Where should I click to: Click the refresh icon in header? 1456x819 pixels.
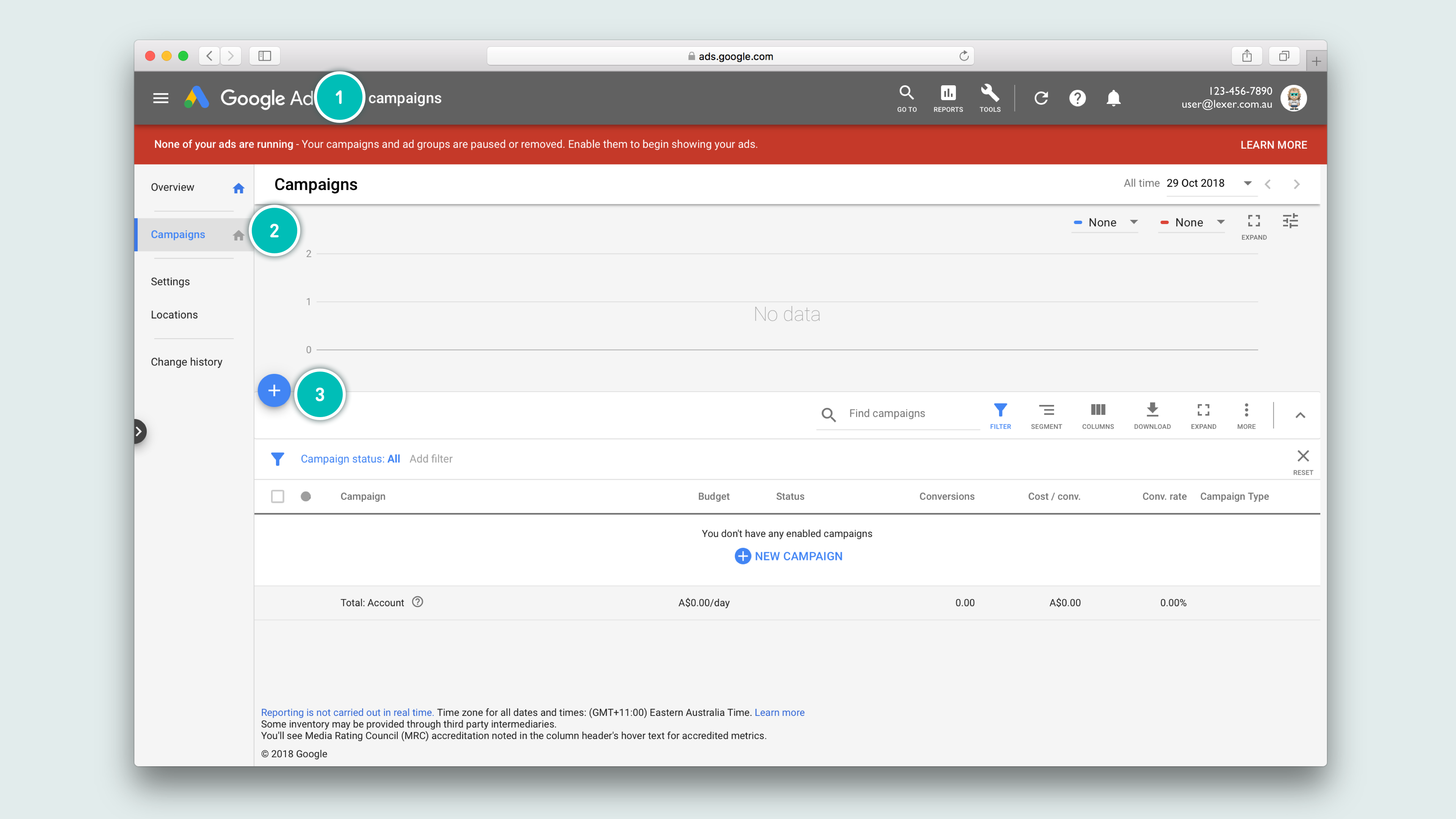pyautogui.click(x=1041, y=98)
